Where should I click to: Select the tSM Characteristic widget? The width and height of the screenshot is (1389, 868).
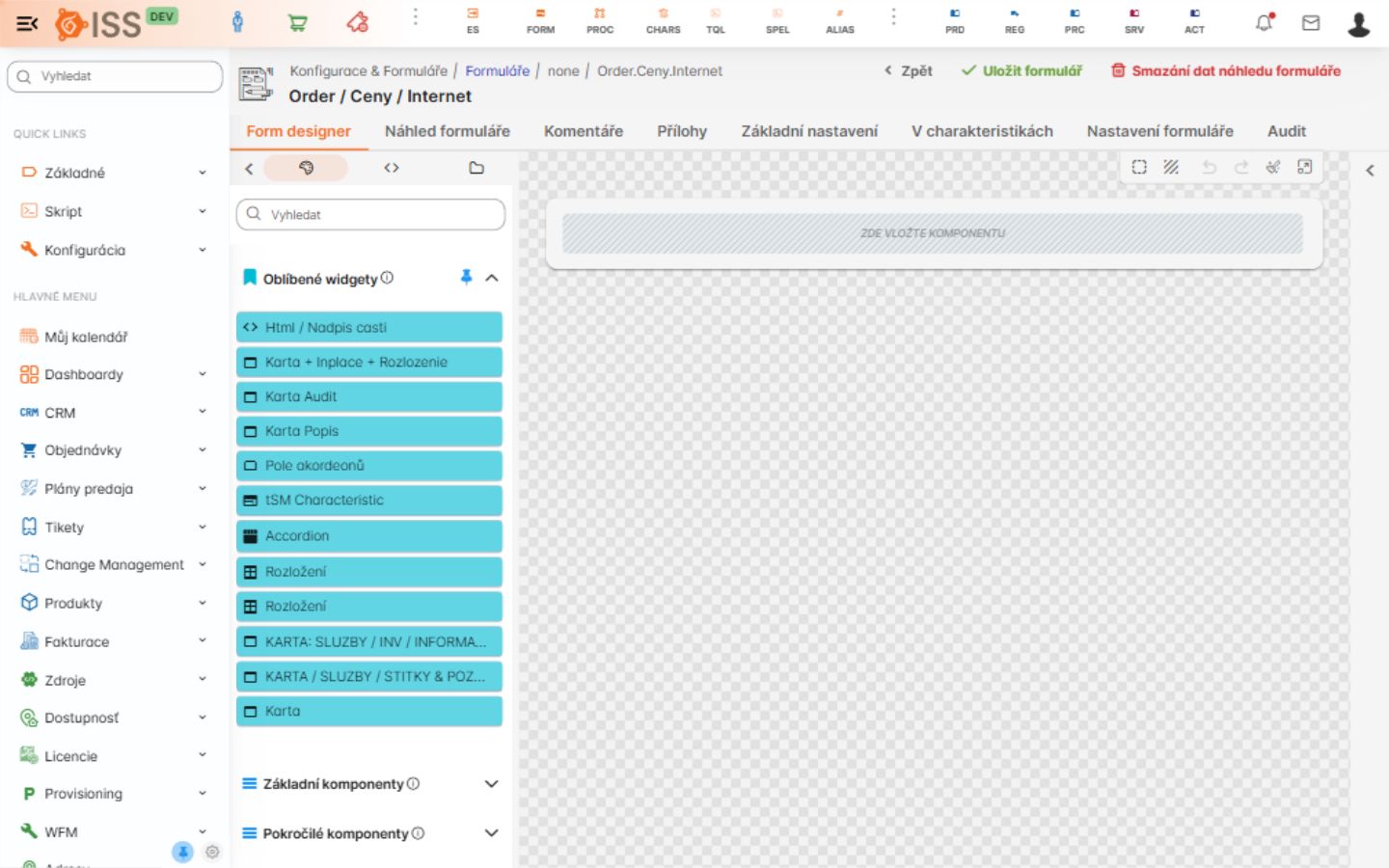[369, 500]
